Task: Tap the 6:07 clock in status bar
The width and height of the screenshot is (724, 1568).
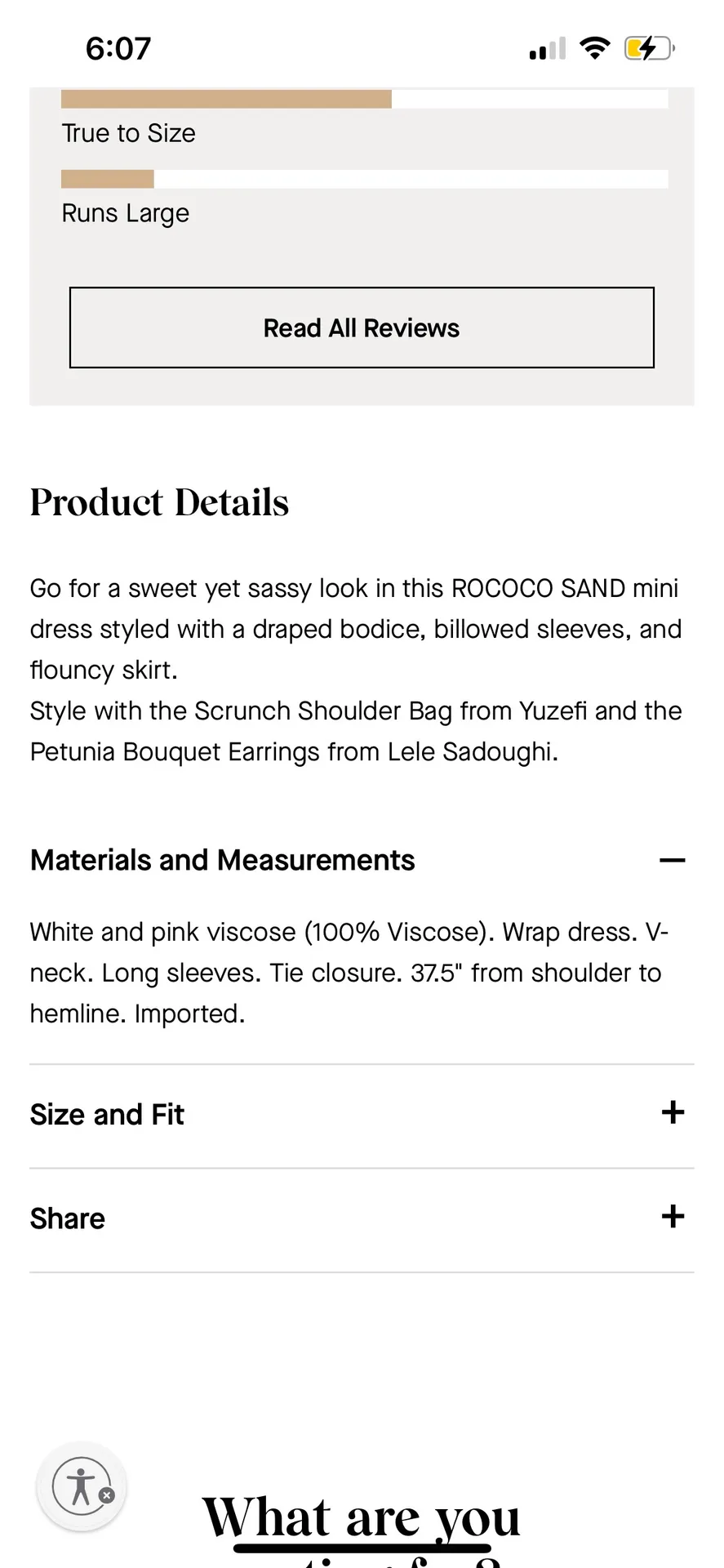Action: pyautogui.click(x=118, y=49)
